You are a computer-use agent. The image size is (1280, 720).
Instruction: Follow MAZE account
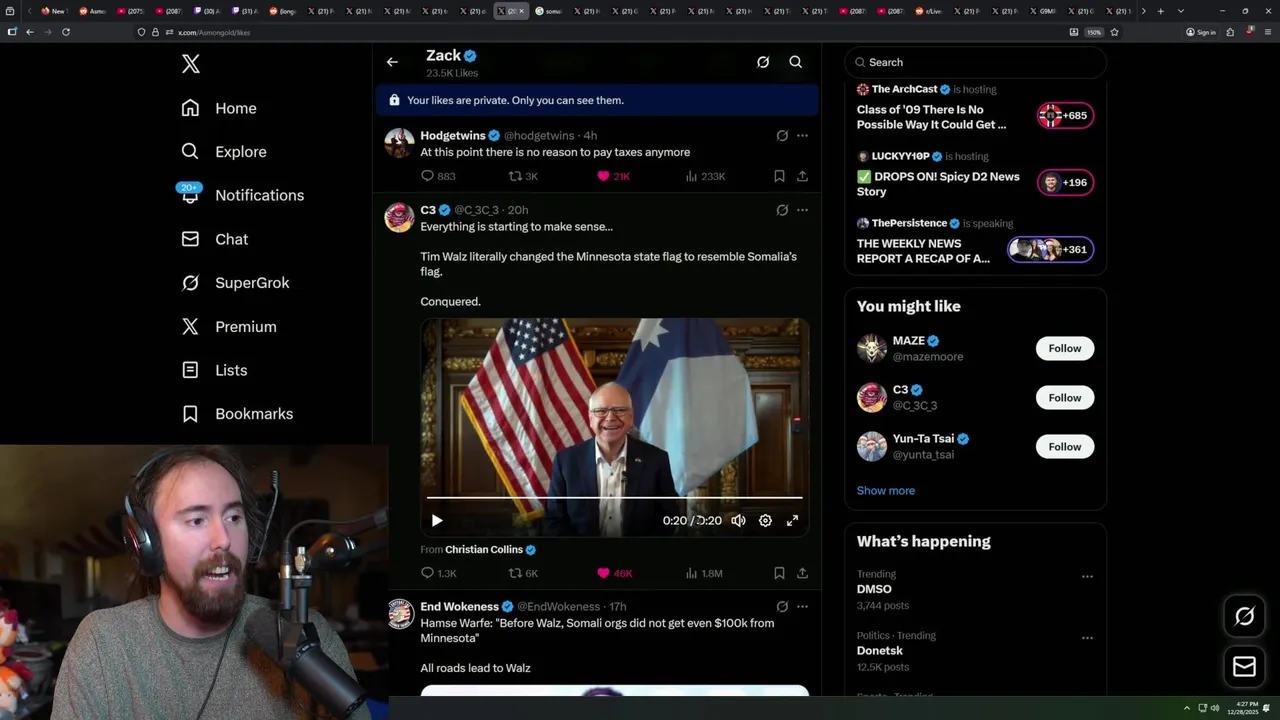[x=1065, y=348]
